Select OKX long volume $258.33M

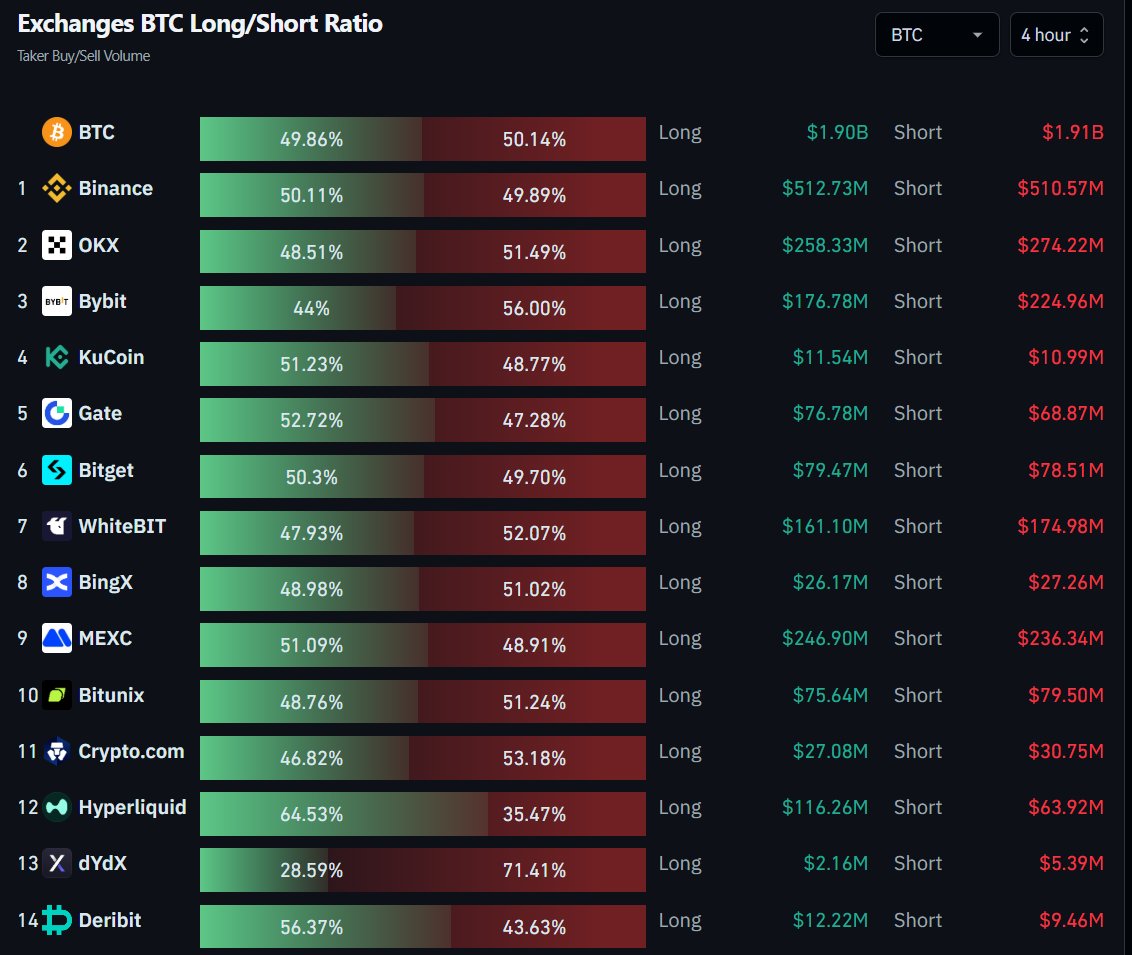point(824,245)
